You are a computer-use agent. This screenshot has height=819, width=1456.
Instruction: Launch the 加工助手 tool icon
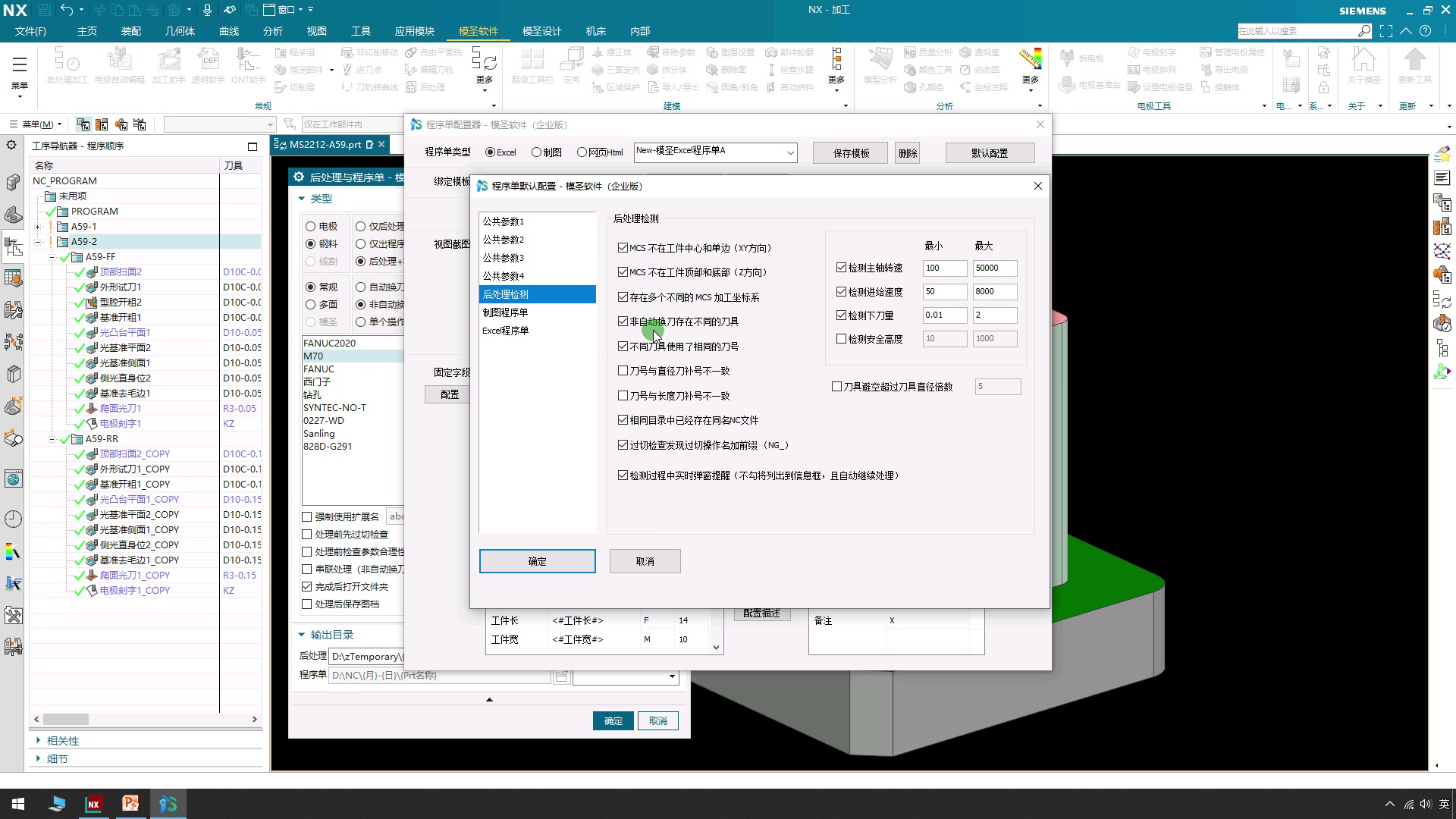168,64
